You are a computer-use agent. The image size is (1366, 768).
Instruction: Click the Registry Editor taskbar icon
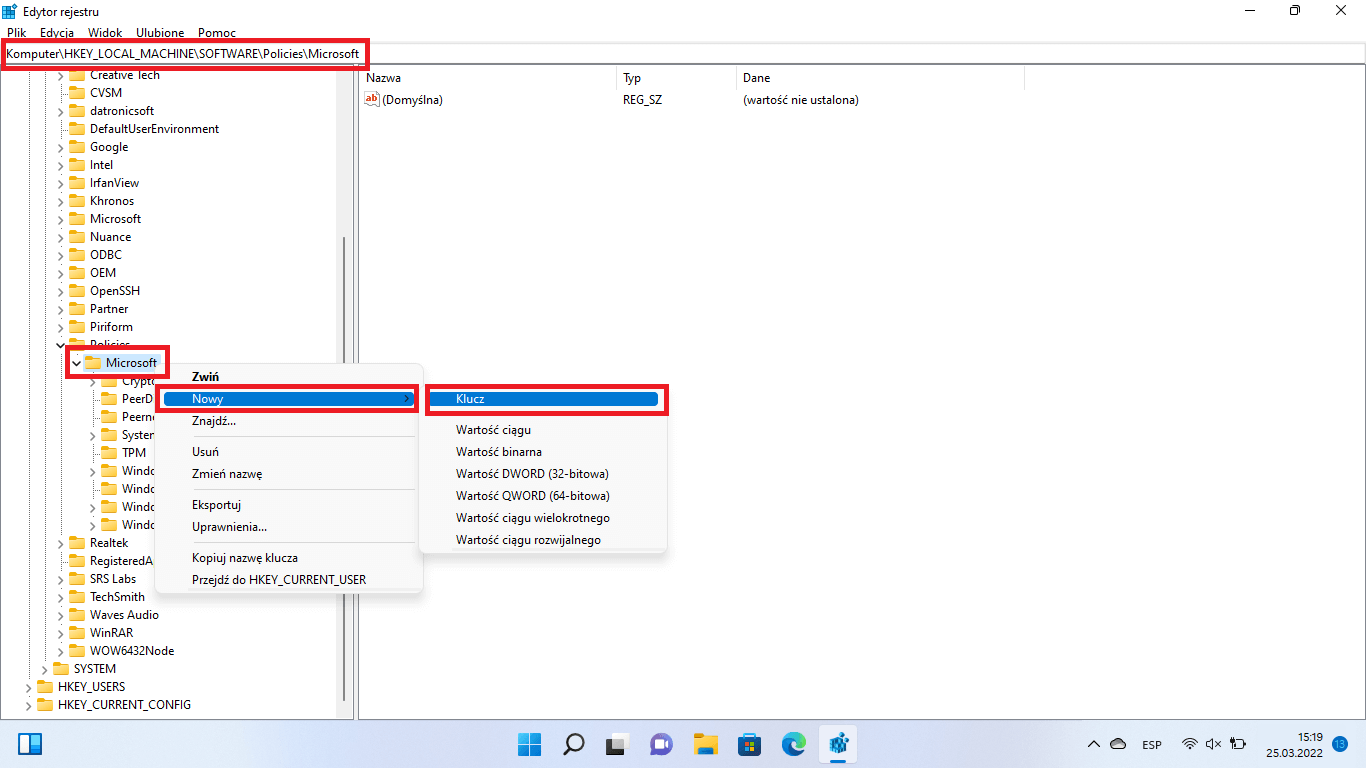[838, 744]
